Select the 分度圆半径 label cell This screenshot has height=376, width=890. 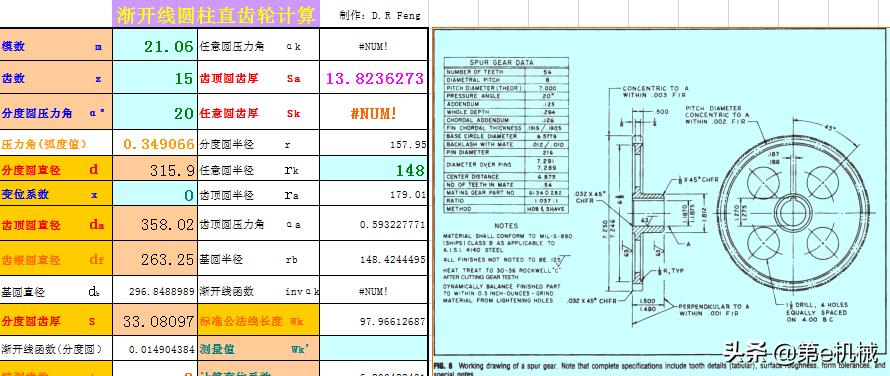(x=258, y=144)
